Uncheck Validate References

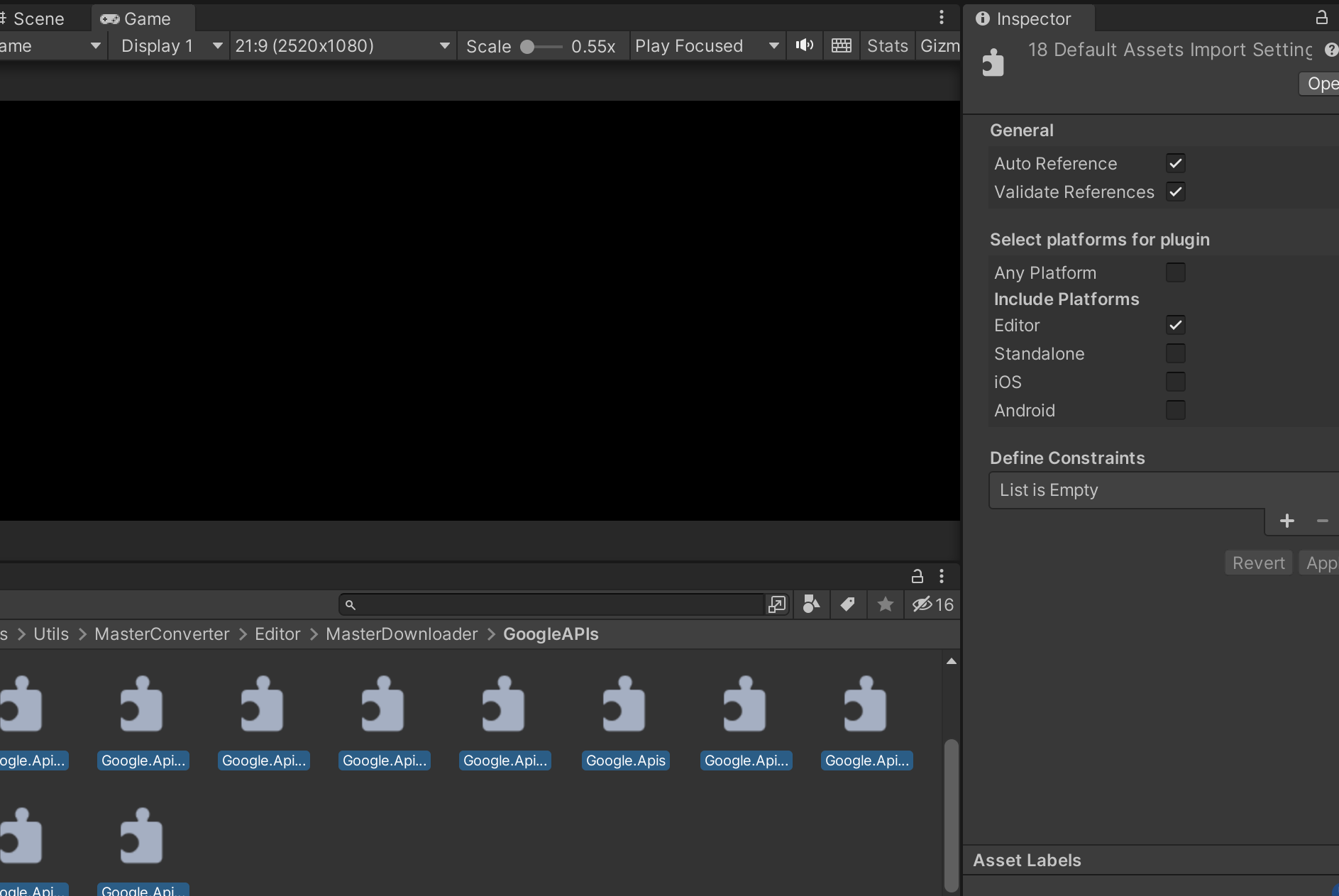(x=1176, y=192)
